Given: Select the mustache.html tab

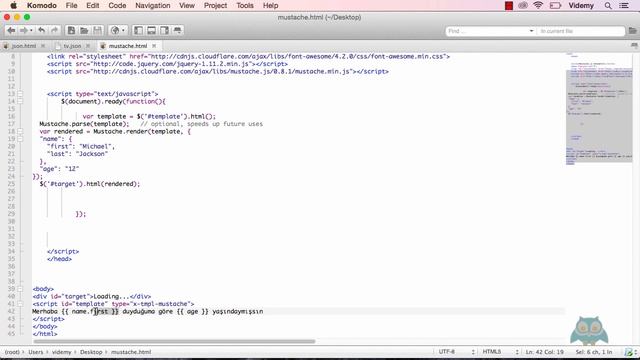Looking at the screenshot, I should (x=128, y=46).
